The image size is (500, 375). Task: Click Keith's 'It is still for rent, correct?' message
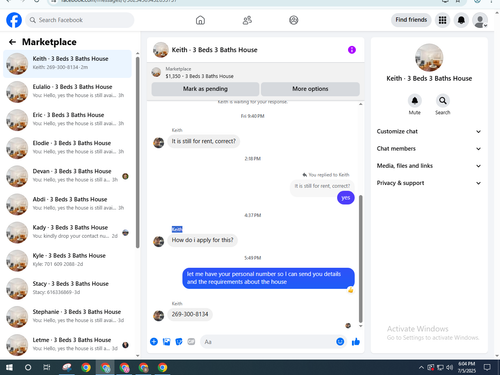(x=204, y=141)
